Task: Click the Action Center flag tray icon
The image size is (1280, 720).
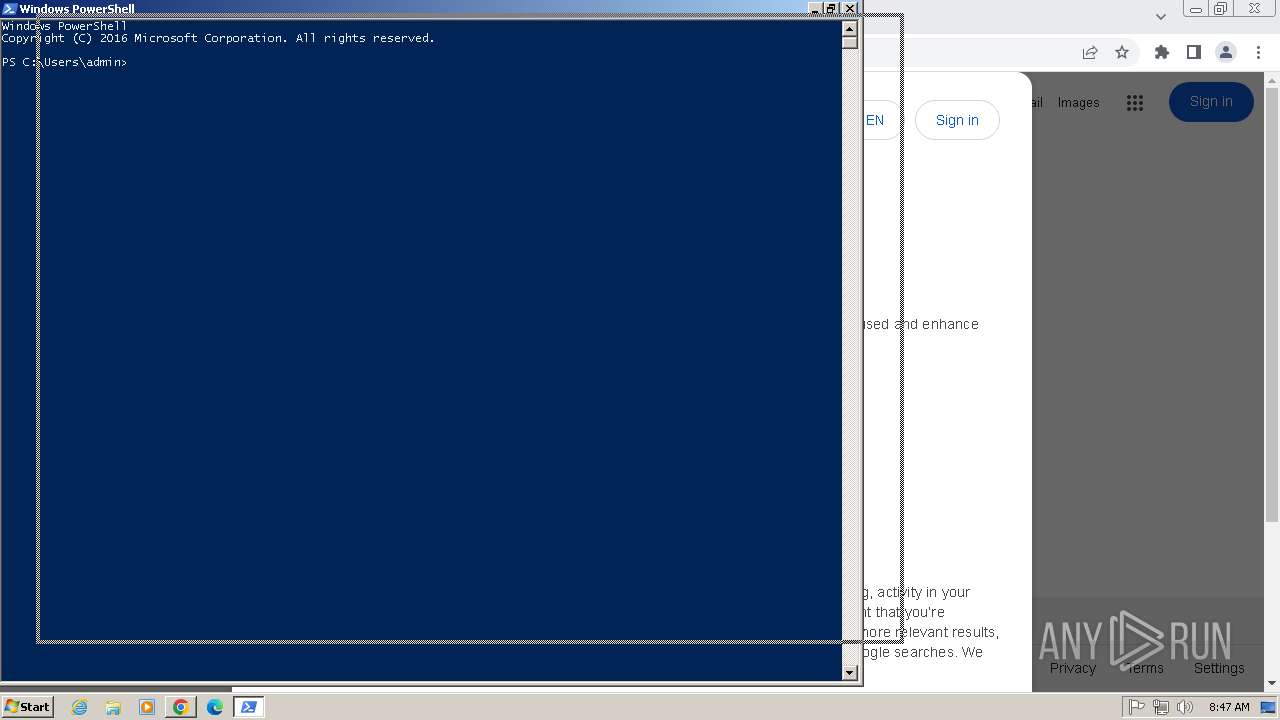Action: click(1137, 707)
